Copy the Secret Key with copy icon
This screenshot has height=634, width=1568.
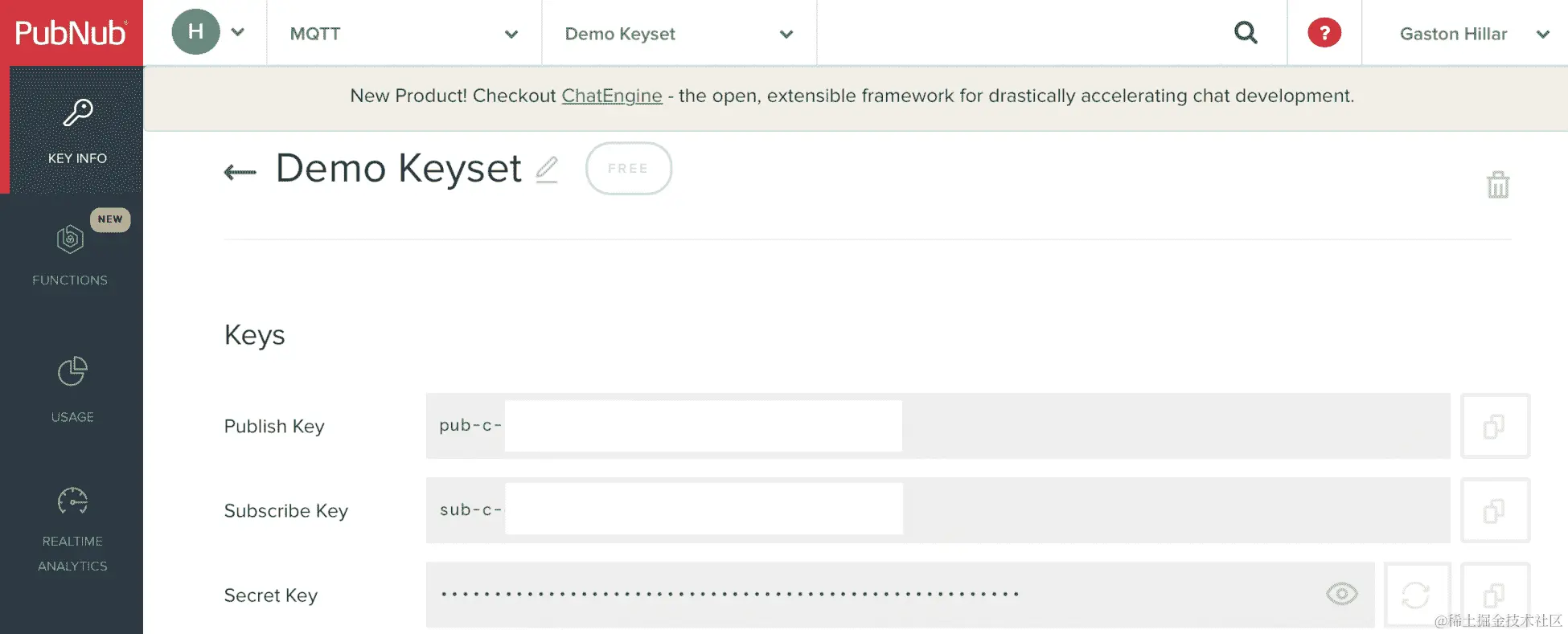1494,595
